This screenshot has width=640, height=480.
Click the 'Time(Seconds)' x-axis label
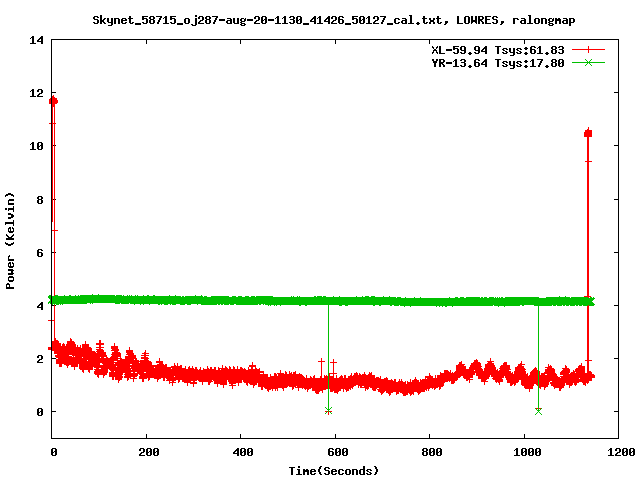(333, 471)
